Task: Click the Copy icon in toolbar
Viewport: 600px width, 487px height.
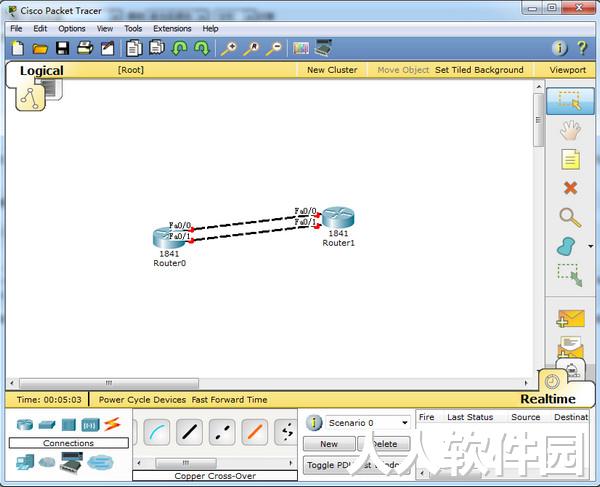Action: 134,48
